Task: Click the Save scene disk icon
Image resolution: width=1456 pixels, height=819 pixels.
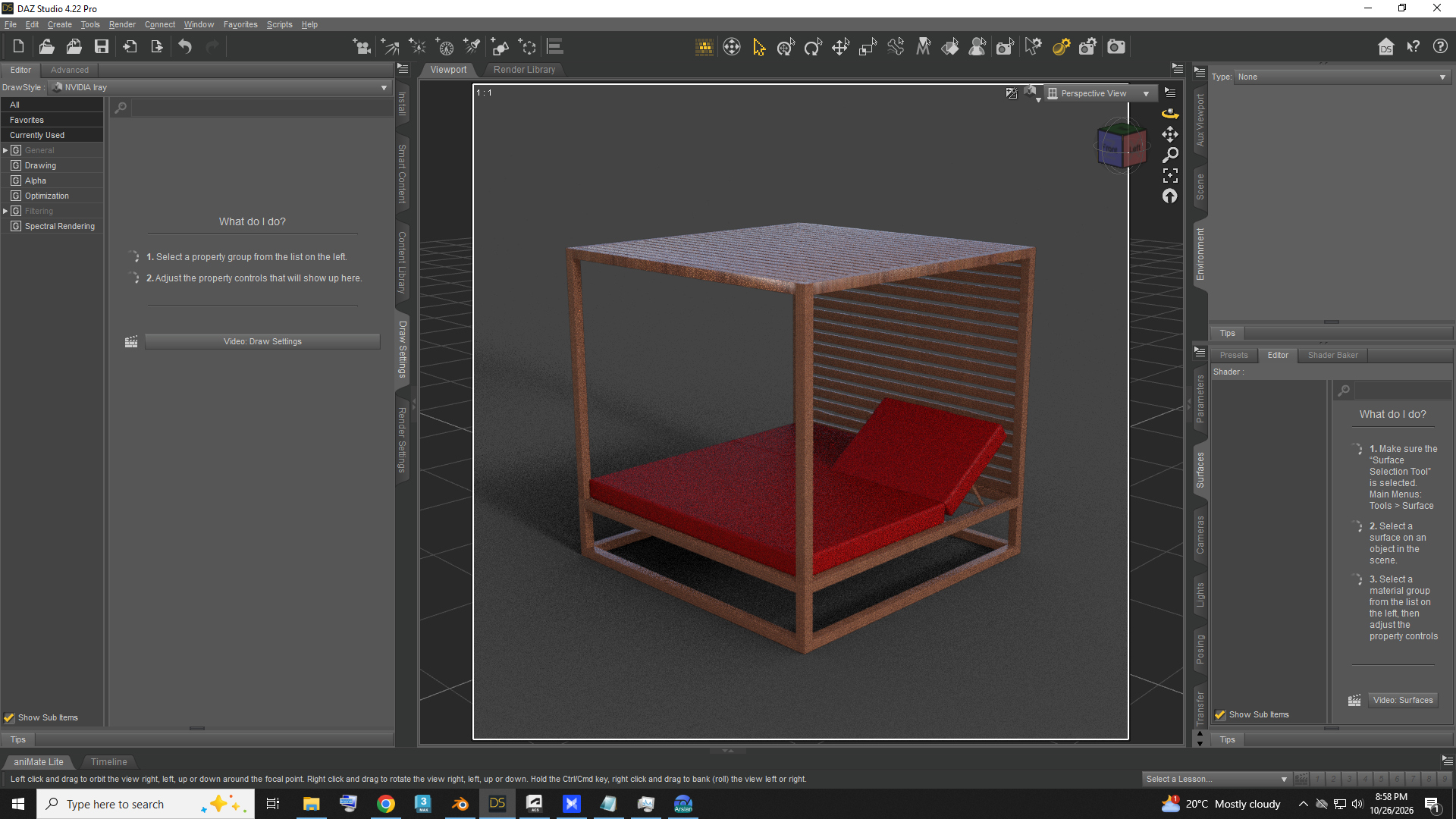Action: click(102, 47)
